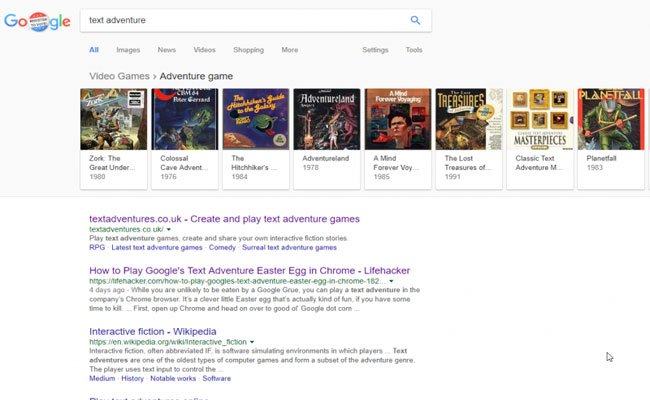The image size is (650, 400).
Task: Open the RPG sitelink
Action: (x=97, y=247)
